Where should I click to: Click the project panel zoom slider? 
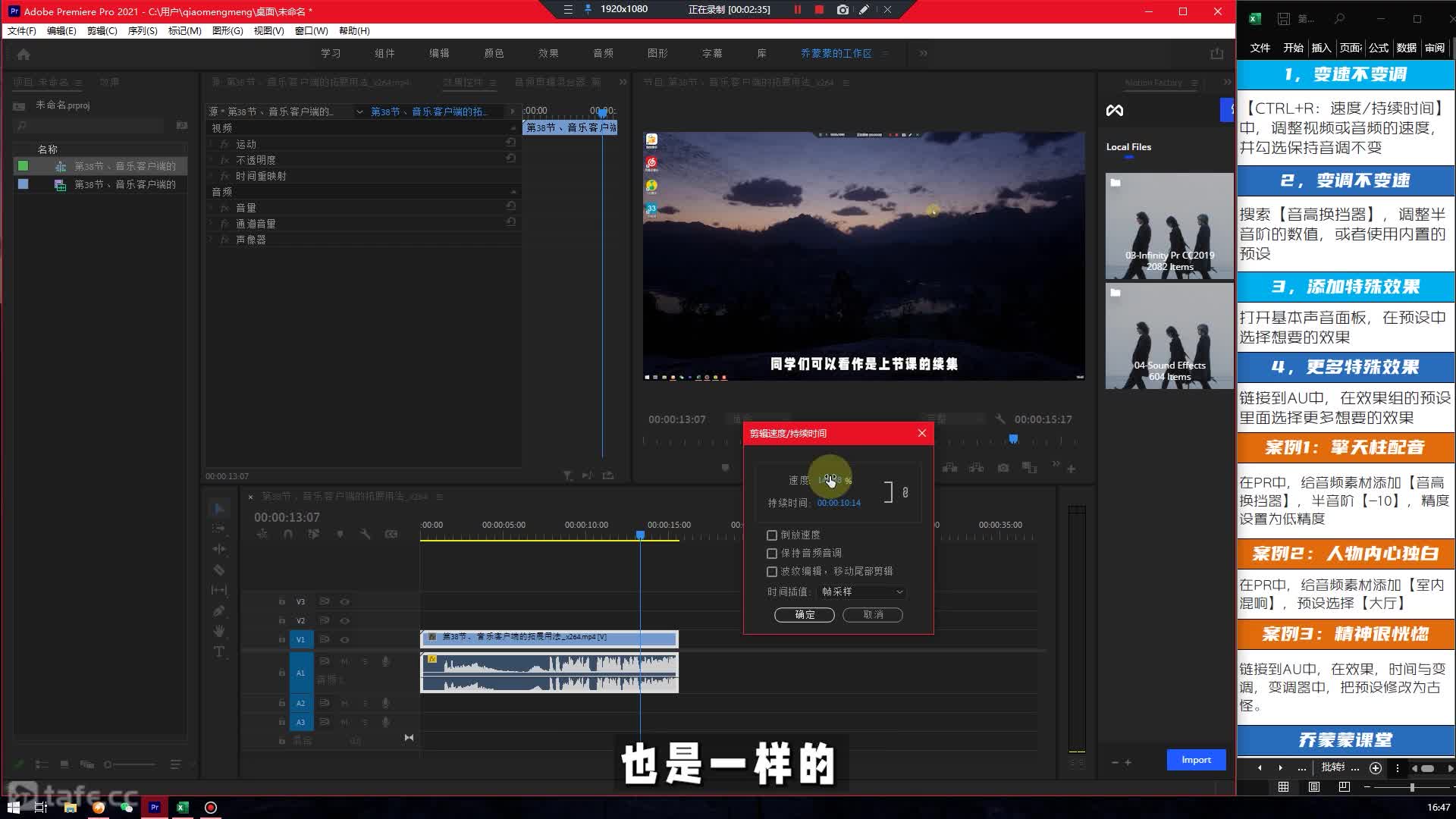point(130,764)
